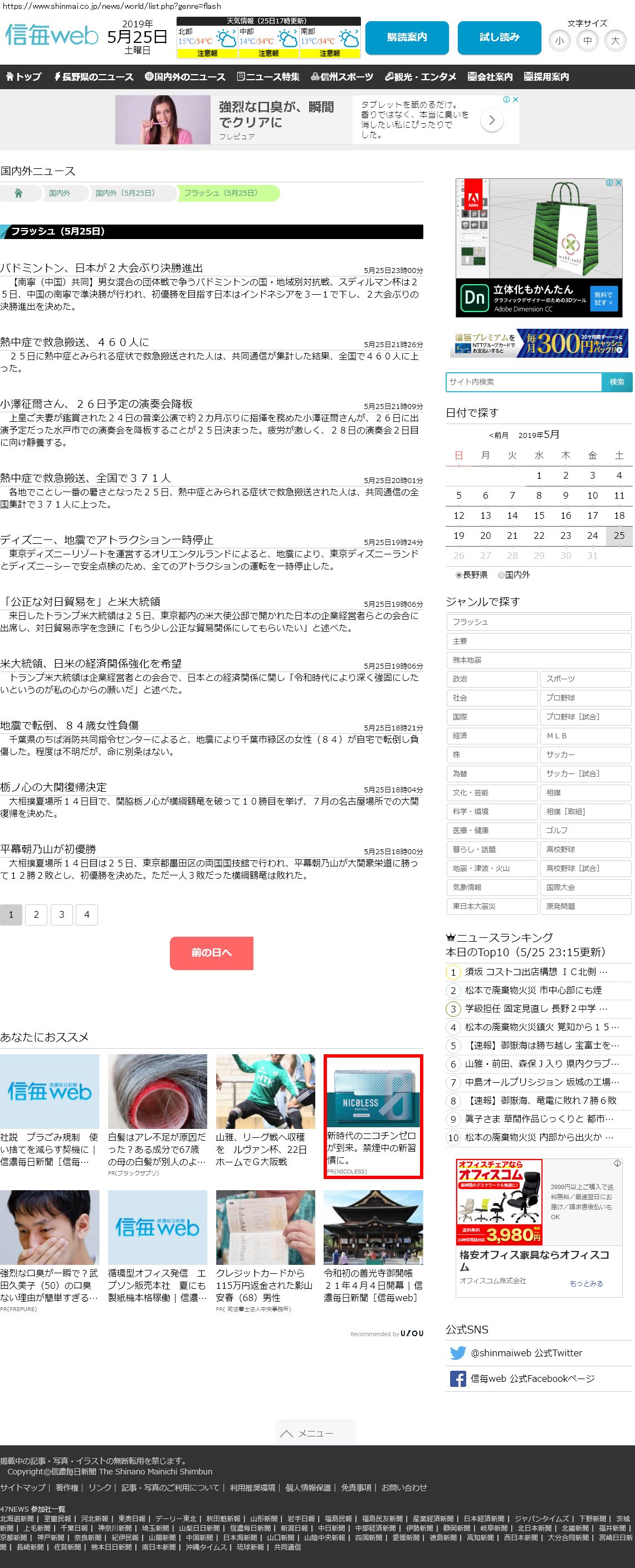Open 国内外のニュース menu

point(185,77)
